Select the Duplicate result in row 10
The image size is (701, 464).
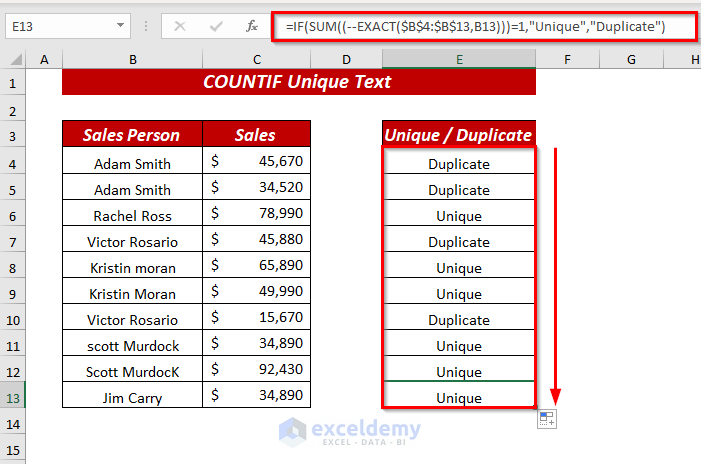459,317
